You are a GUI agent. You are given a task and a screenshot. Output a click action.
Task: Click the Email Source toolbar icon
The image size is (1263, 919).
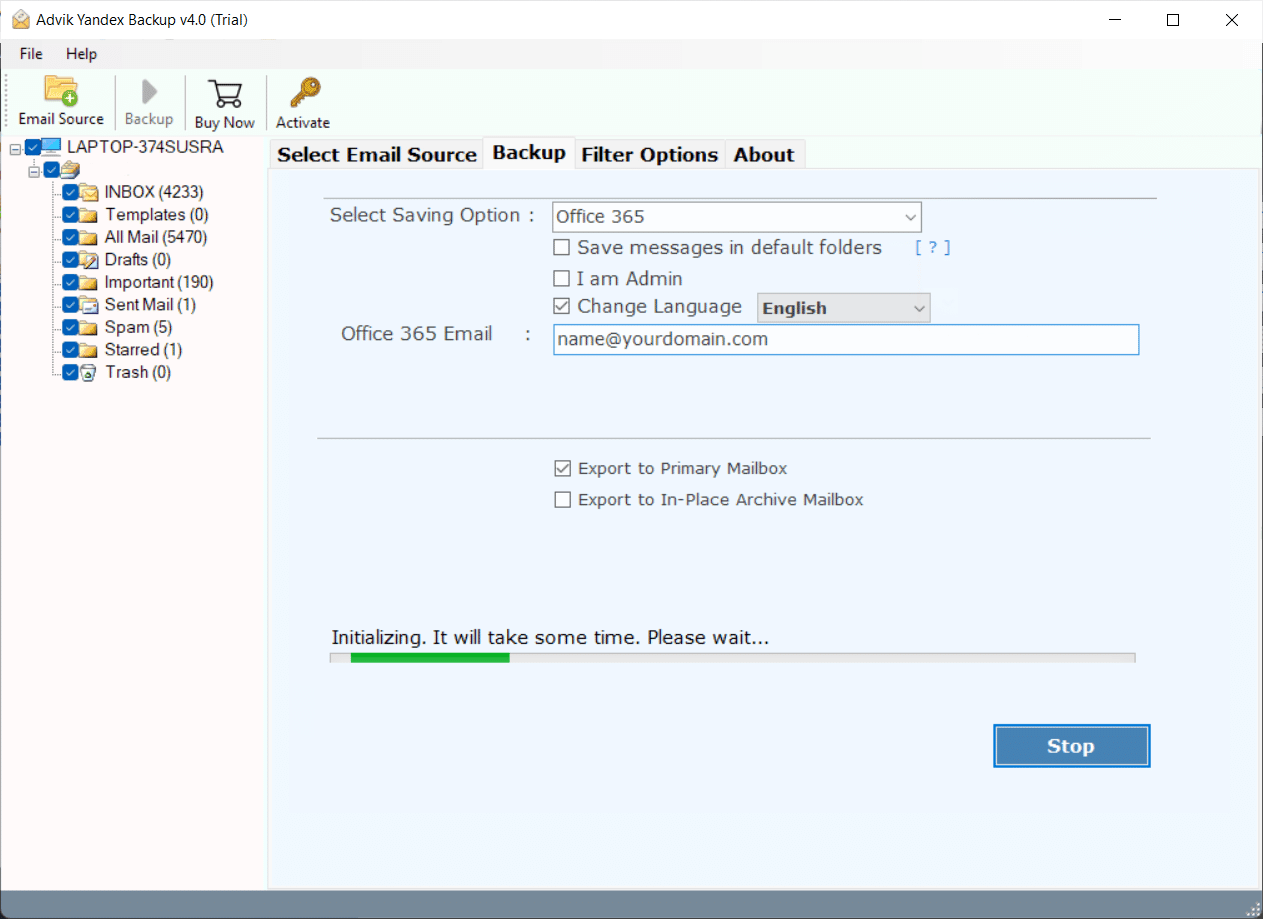tap(61, 91)
